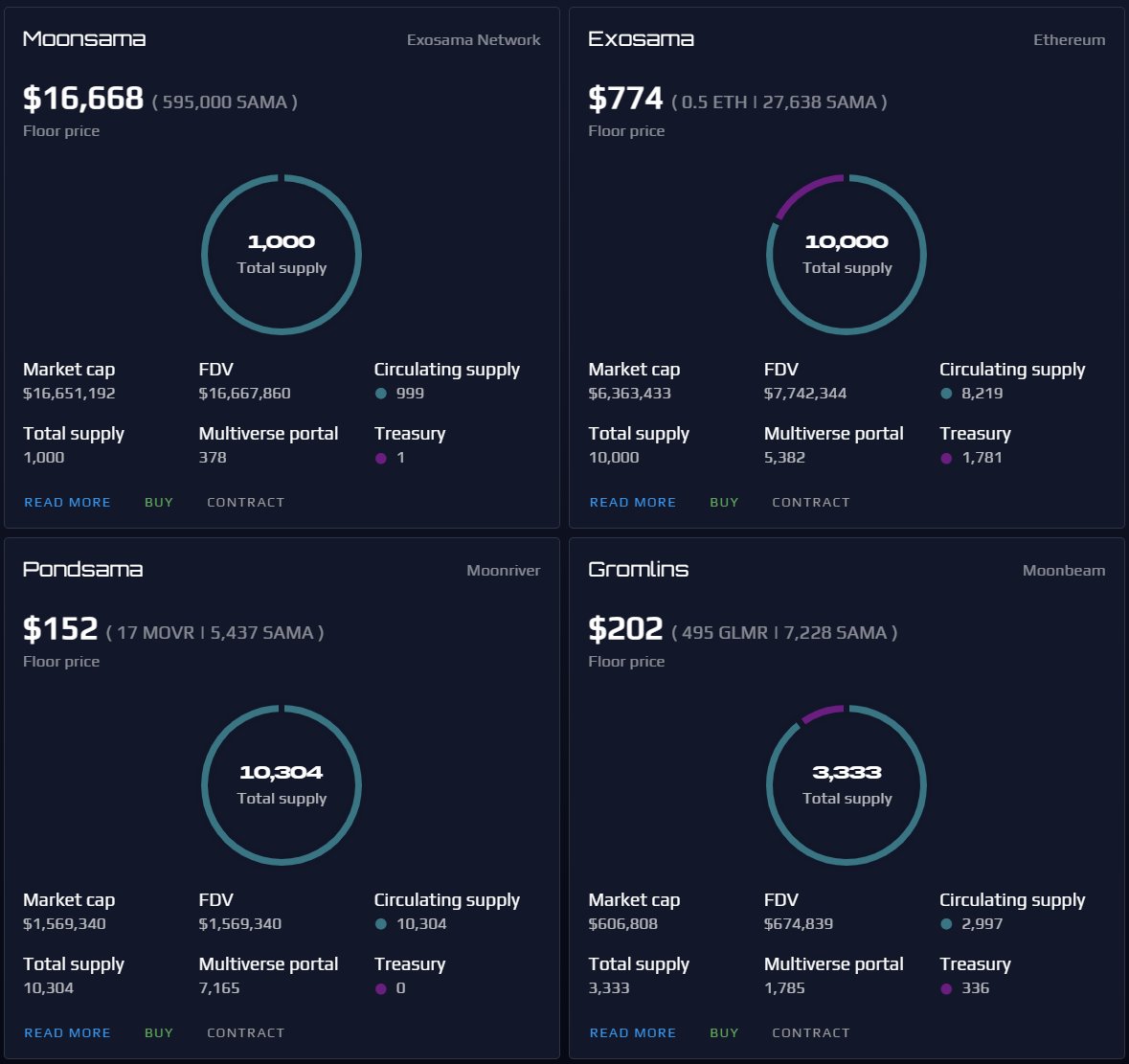Click the Pondsama card title
This screenshot has height=1064, width=1129.
click(x=82, y=570)
